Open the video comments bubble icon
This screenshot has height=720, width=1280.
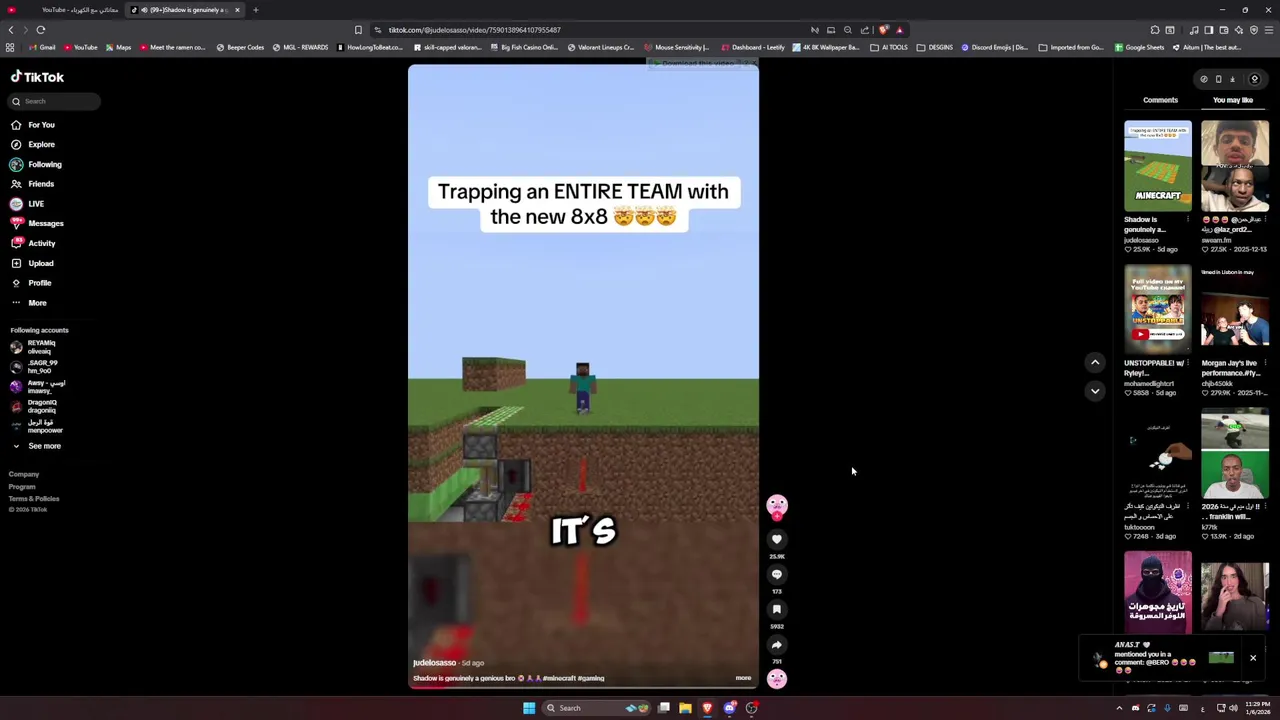coord(777,574)
